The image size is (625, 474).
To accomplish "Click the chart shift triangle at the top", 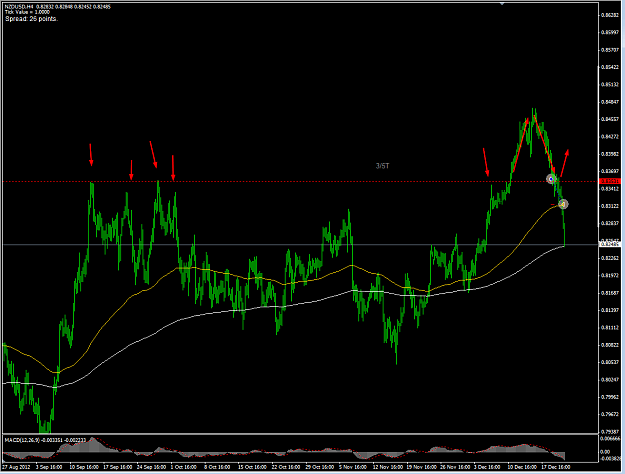I will click(502, 4).
